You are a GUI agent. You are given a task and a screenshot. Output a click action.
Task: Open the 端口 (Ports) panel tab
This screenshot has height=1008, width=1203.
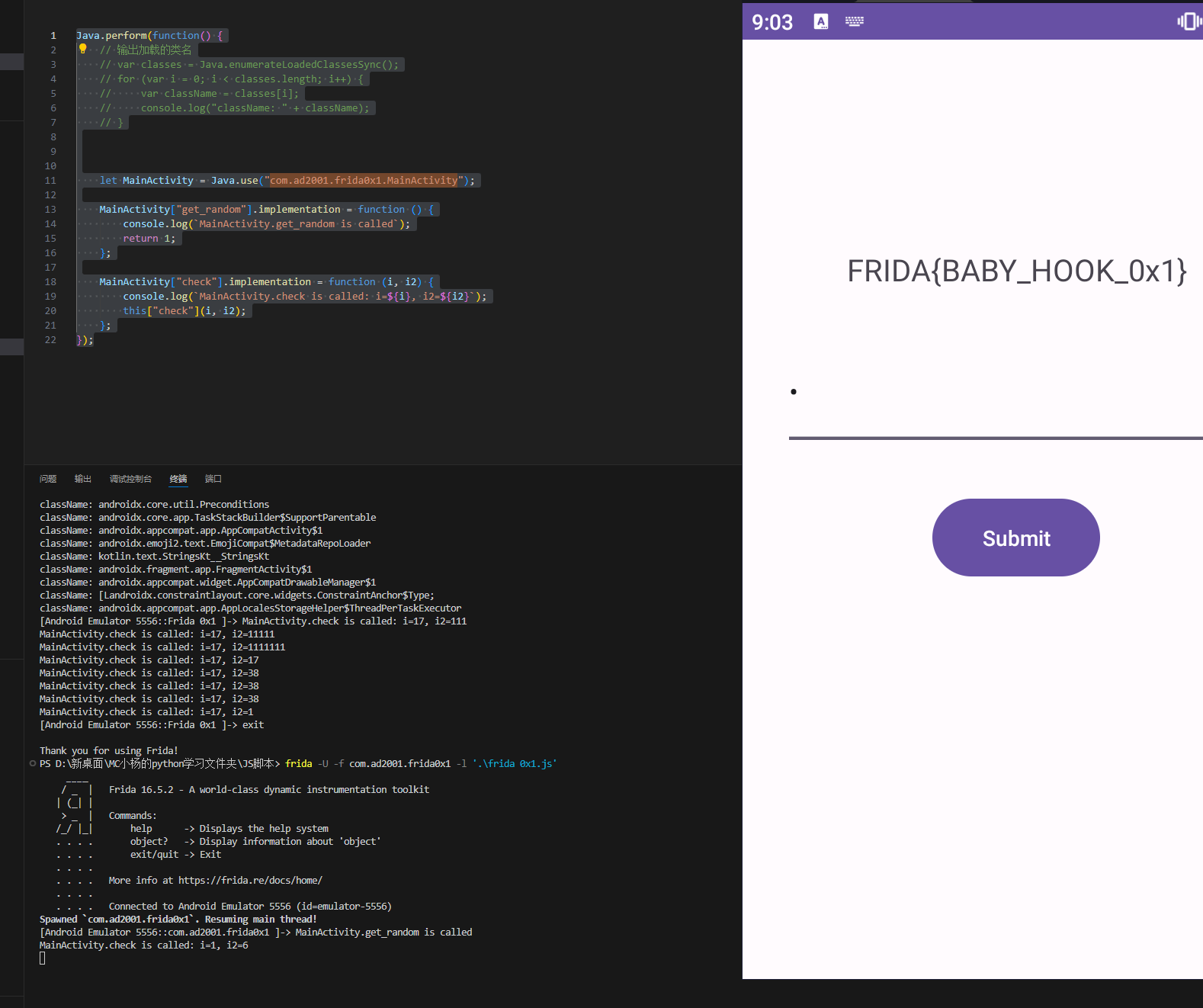[x=213, y=479]
